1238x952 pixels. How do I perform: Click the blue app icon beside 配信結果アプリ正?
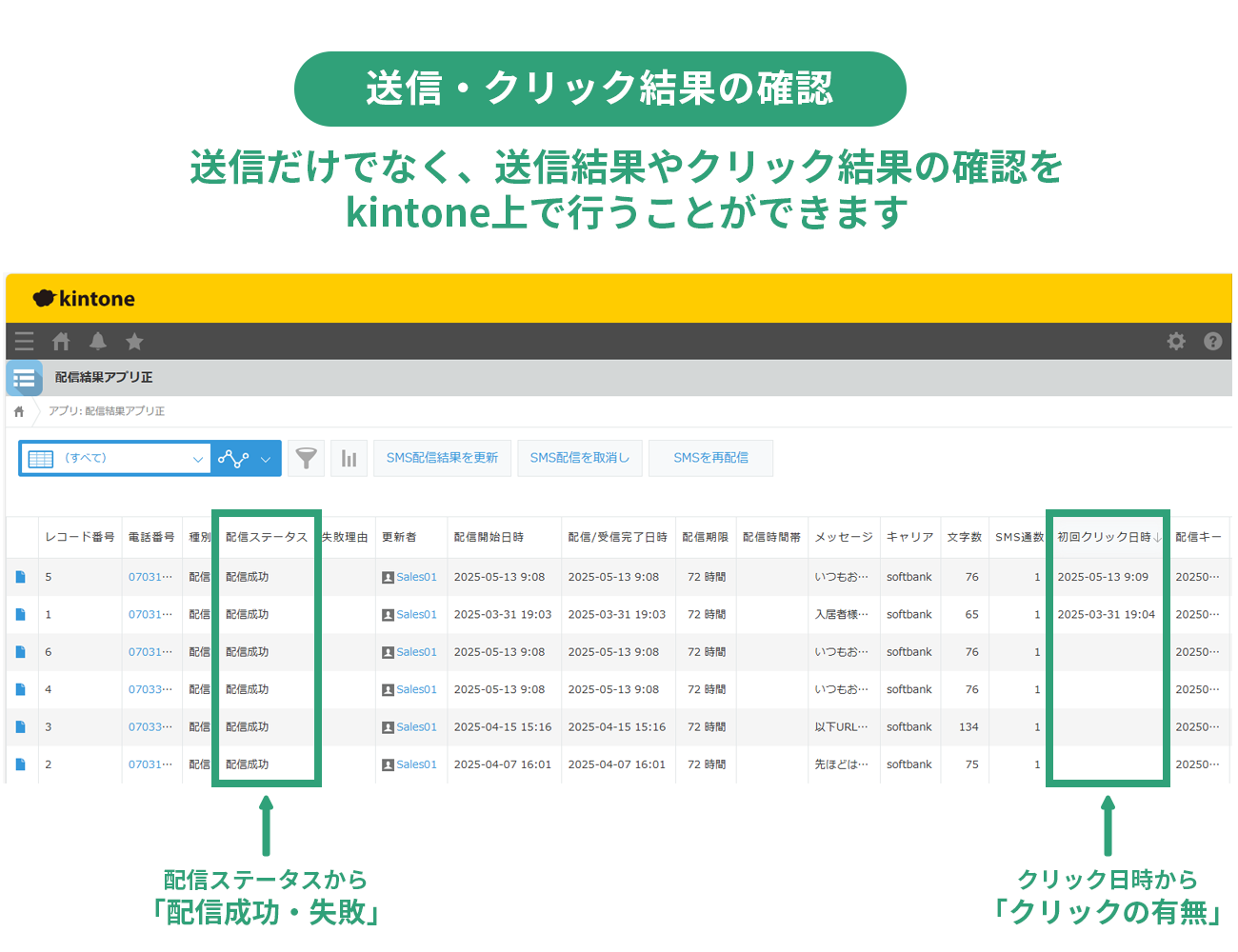25,378
